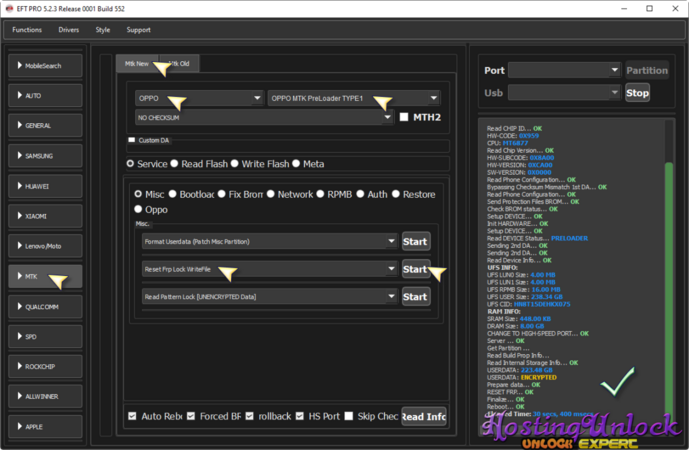Select the APPLE sidebar module
Screen dimensions: 689x450
click(50, 427)
